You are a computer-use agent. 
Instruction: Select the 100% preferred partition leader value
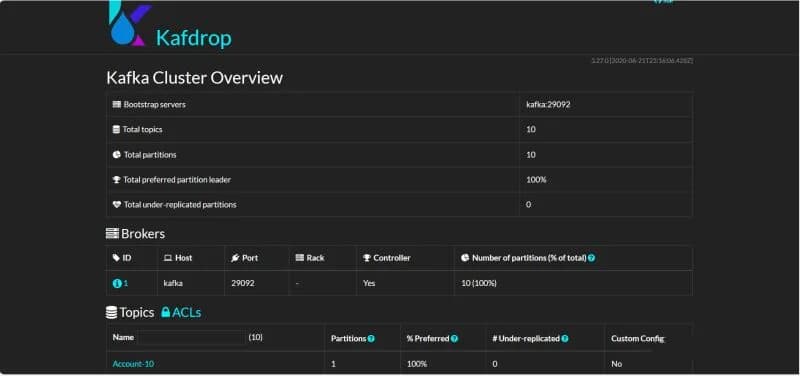coord(536,180)
